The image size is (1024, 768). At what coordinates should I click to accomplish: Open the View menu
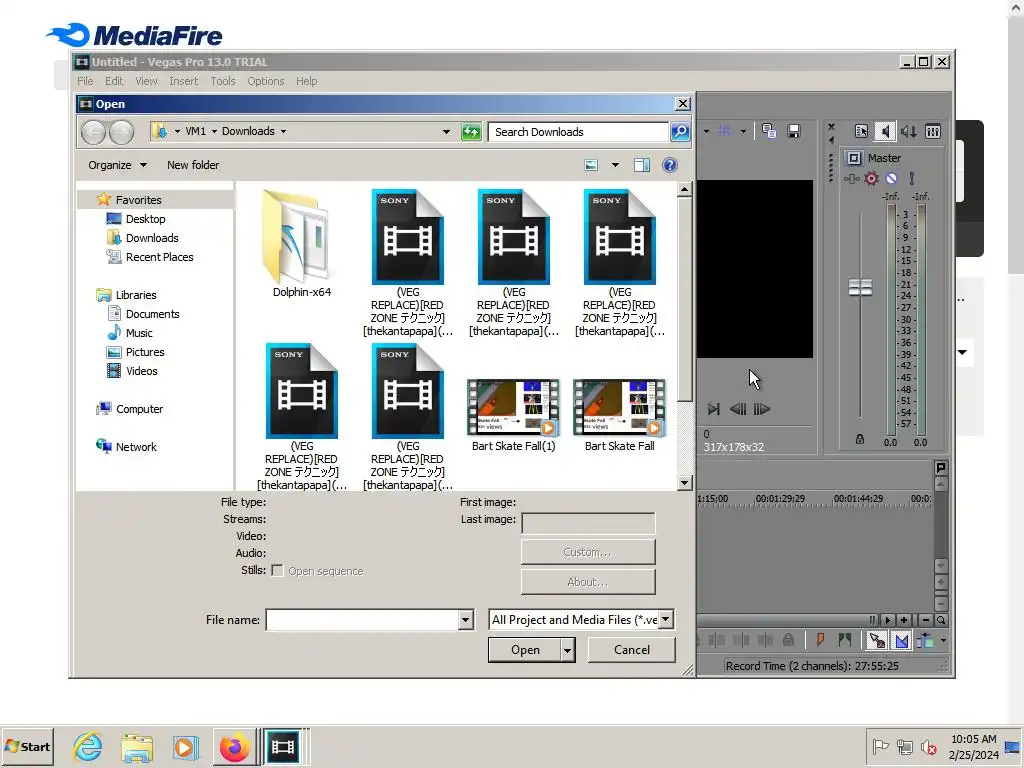pyautogui.click(x=146, y=81)
